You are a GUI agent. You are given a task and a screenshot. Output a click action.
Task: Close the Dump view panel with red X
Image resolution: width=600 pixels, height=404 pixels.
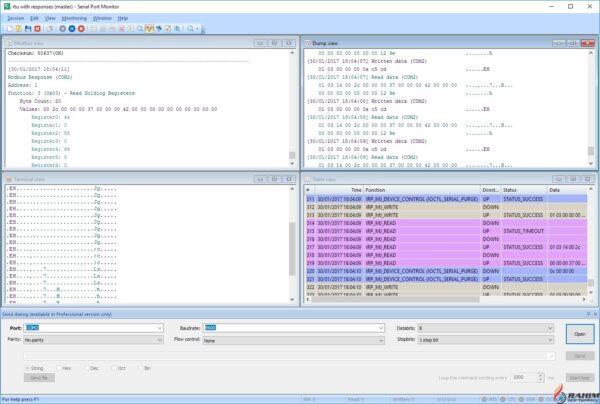click(x=587, y=43)
